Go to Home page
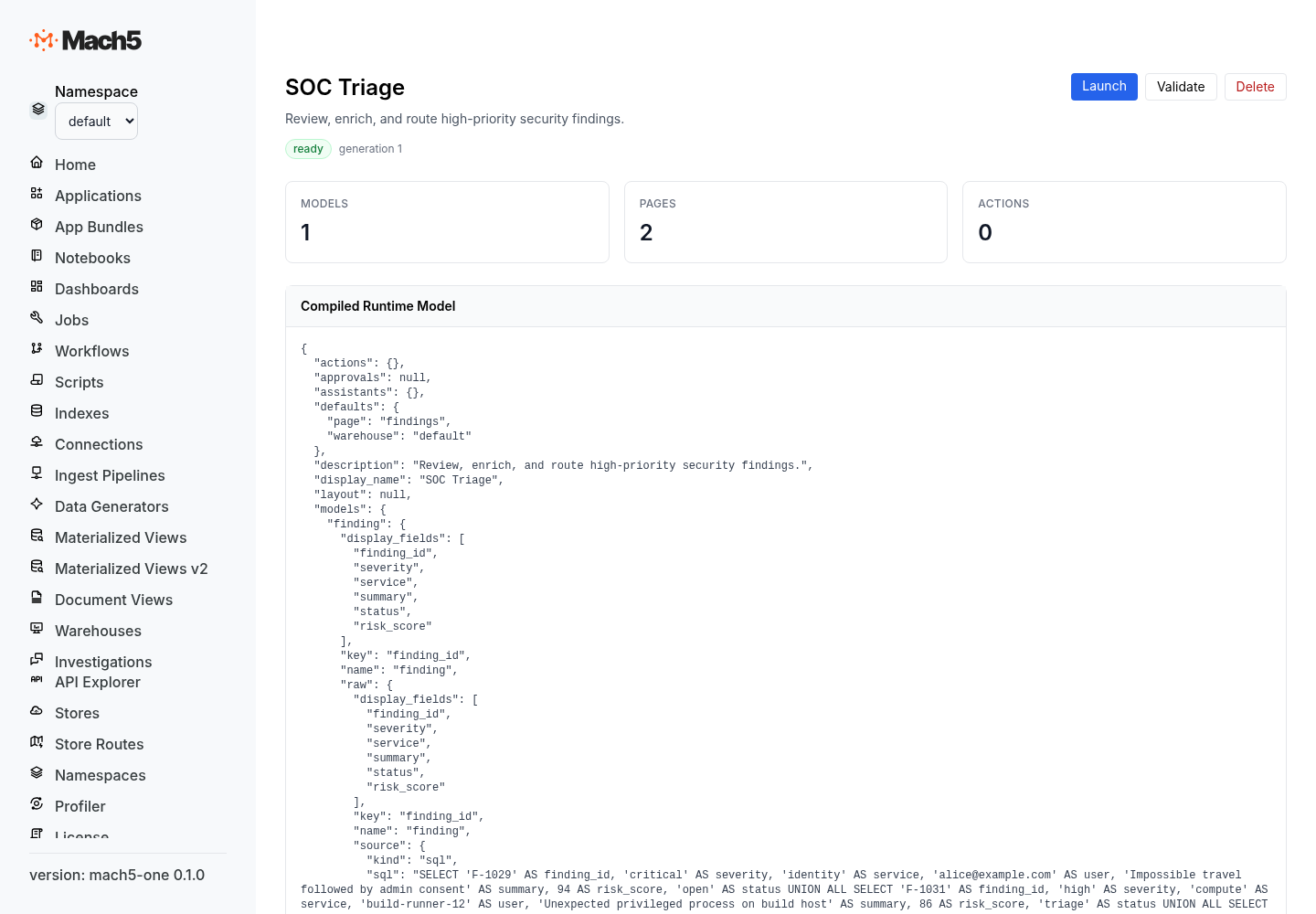This screenshot has width=1316, height=914. [x=75, y=165]
